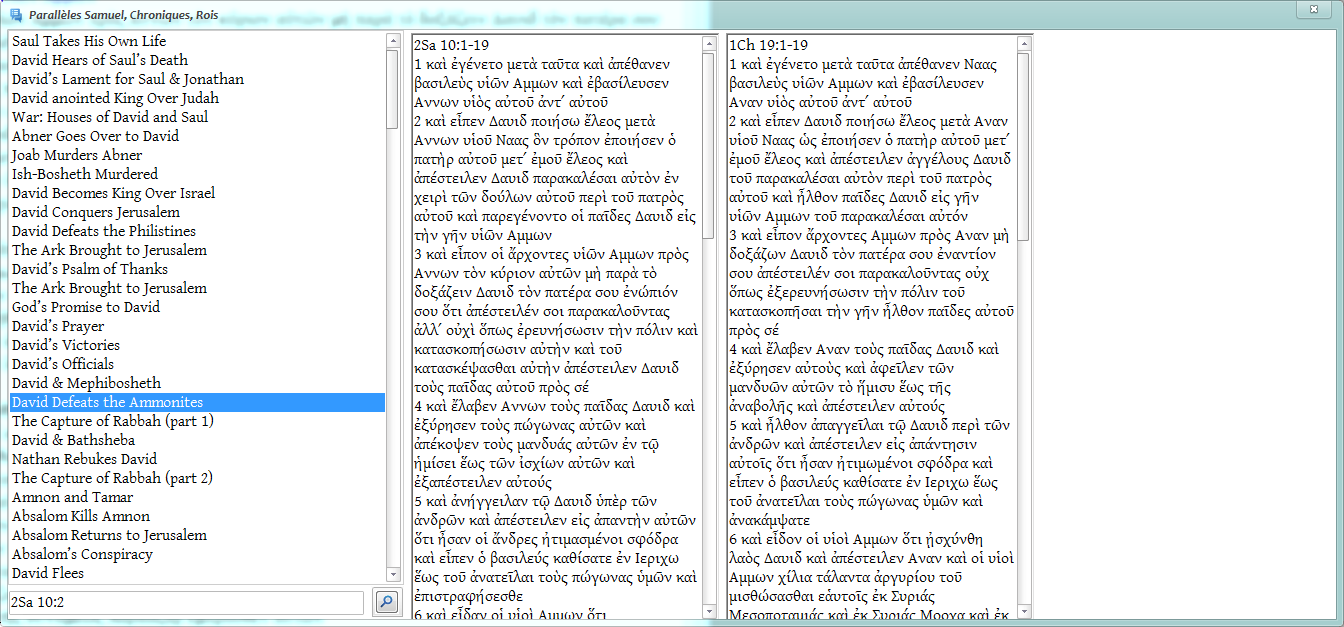1344x627 pixels.
Task: Select The Ark Brought to Jerusalem below David's Psalm
Action: click(x=197, y=288)
